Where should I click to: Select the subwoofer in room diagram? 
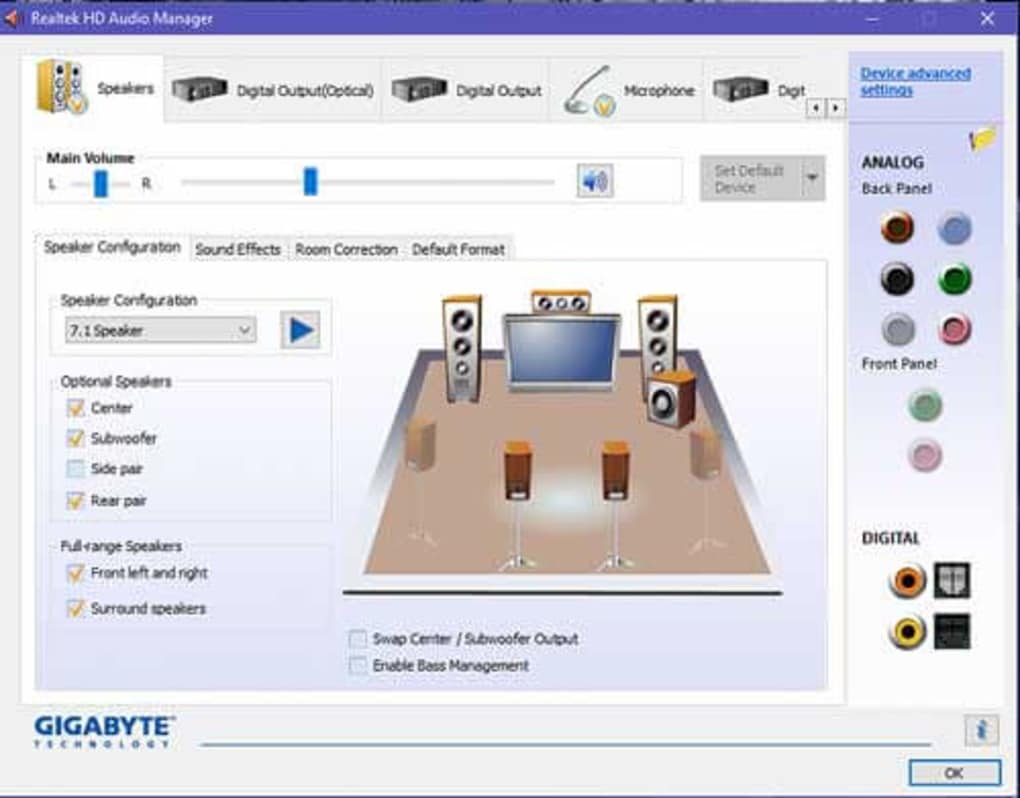(669, 398)
